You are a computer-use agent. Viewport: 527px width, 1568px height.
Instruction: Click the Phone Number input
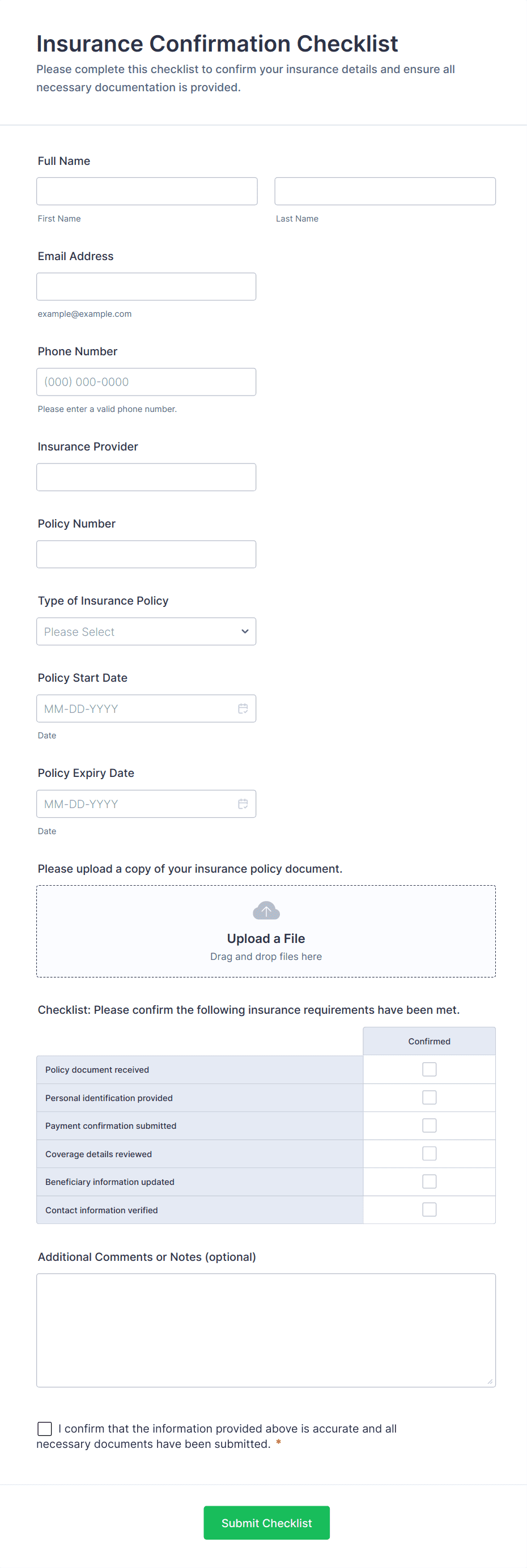146,381
